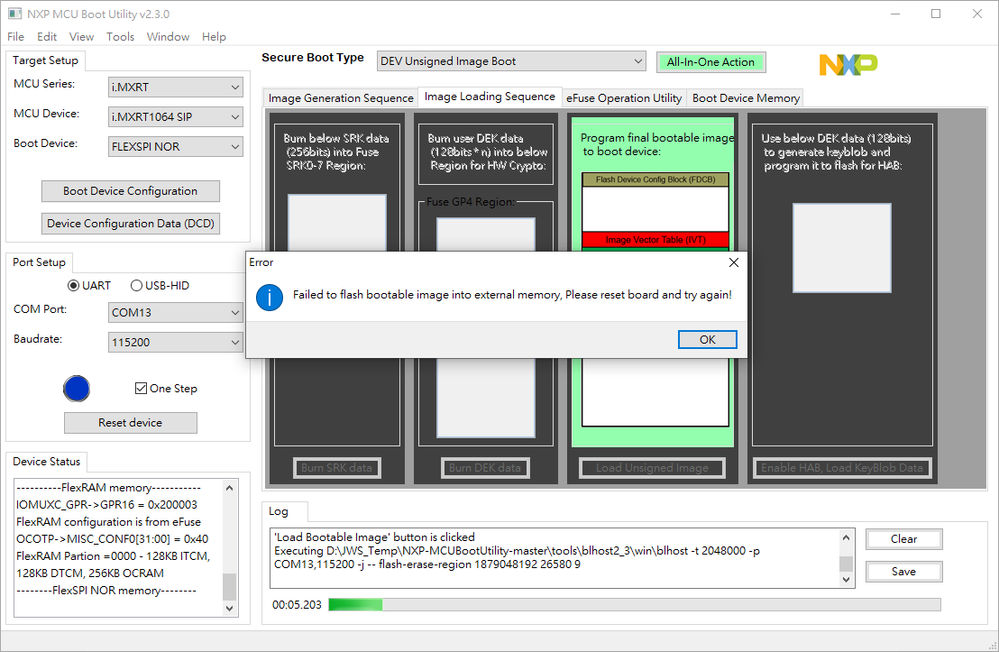Open the Window menu
Image resolution: width=999 pixels, height=652 pixels.
tap(168, 37)
